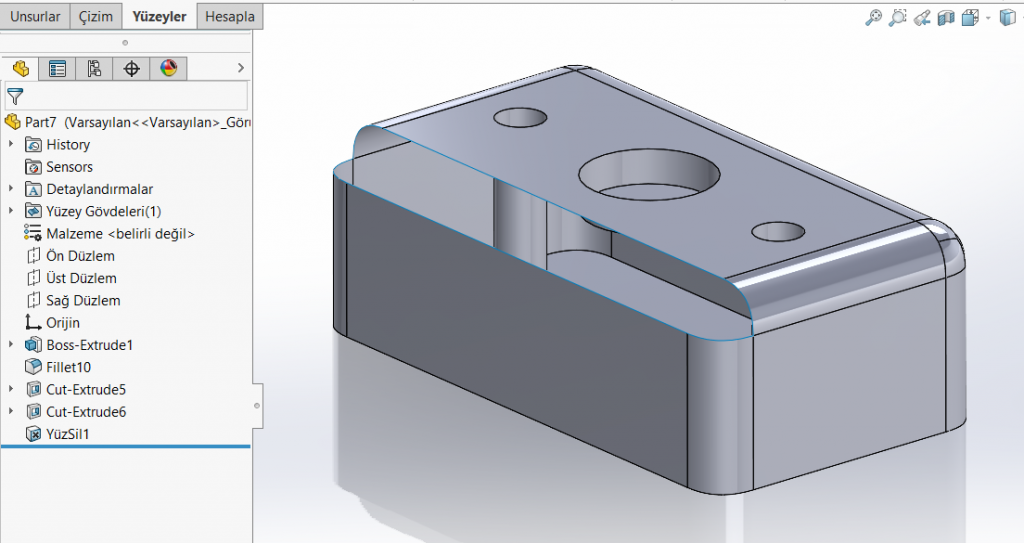Click the large center hole on the model

649,174
